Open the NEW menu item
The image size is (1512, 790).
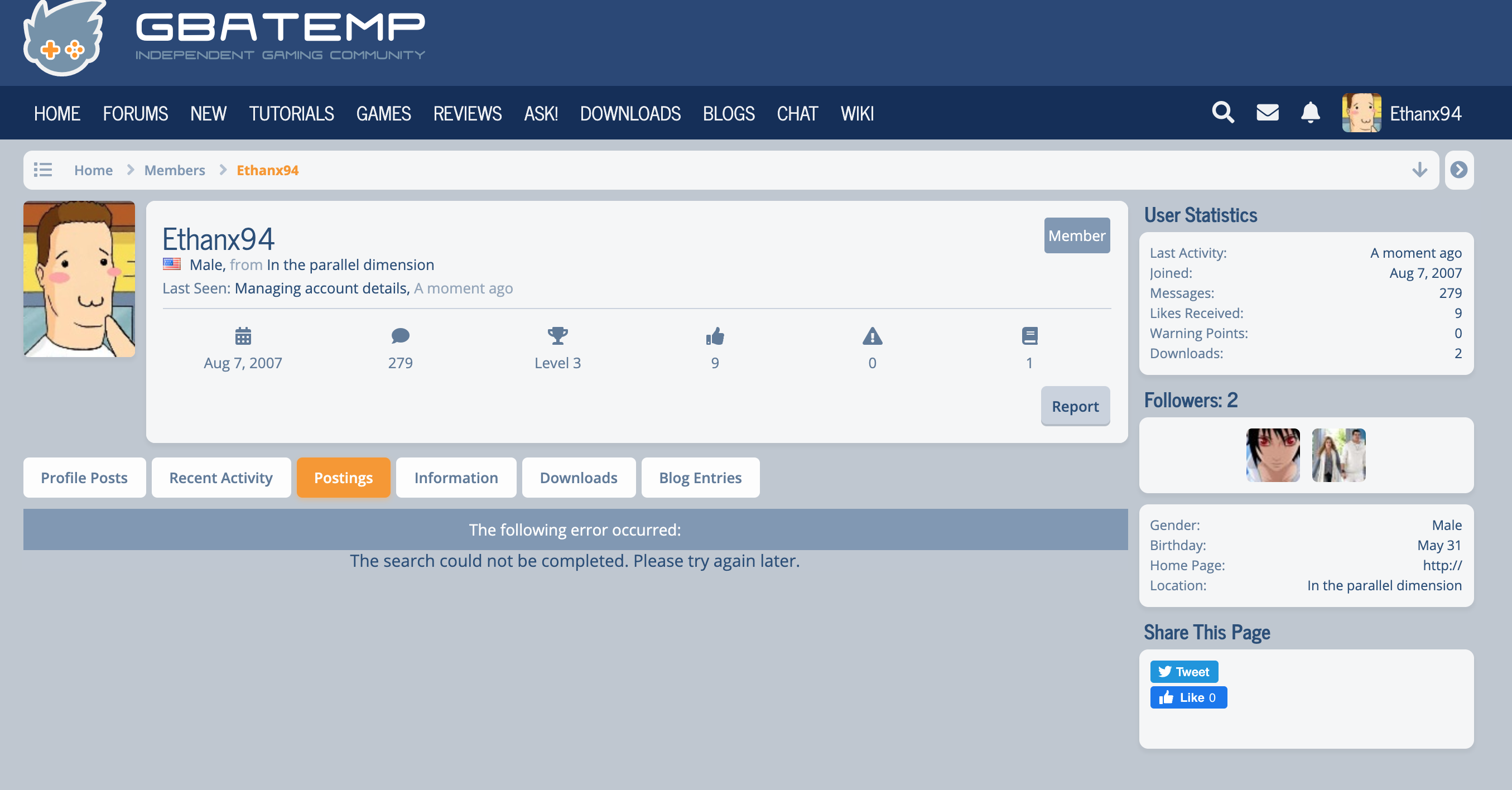(208, 113)
